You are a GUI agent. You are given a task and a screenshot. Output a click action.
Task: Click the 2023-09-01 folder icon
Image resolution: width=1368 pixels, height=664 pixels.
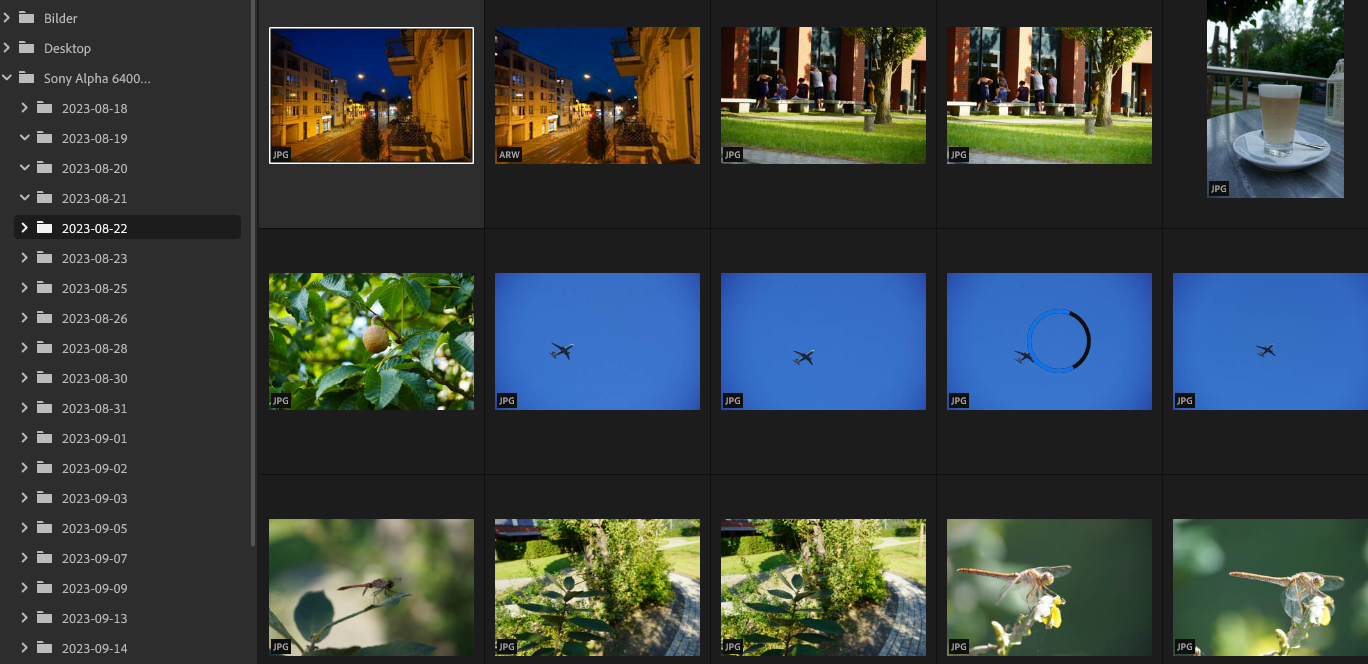click(x=44, y=438)
